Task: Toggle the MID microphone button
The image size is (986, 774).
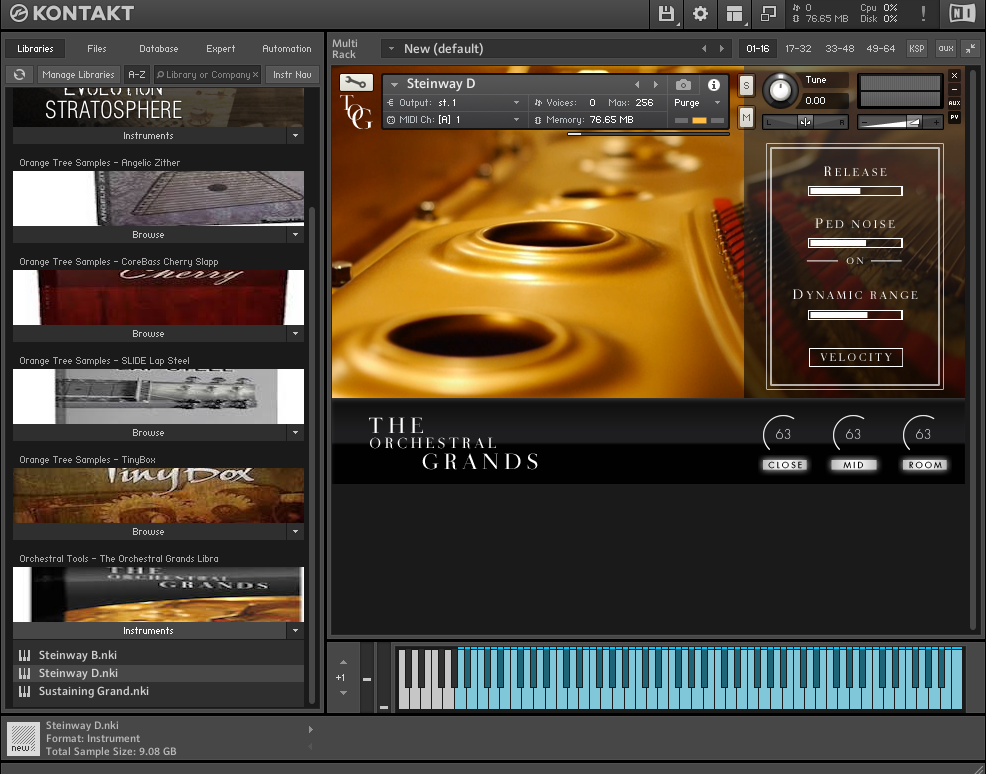Action: click(x=853, y=465)
